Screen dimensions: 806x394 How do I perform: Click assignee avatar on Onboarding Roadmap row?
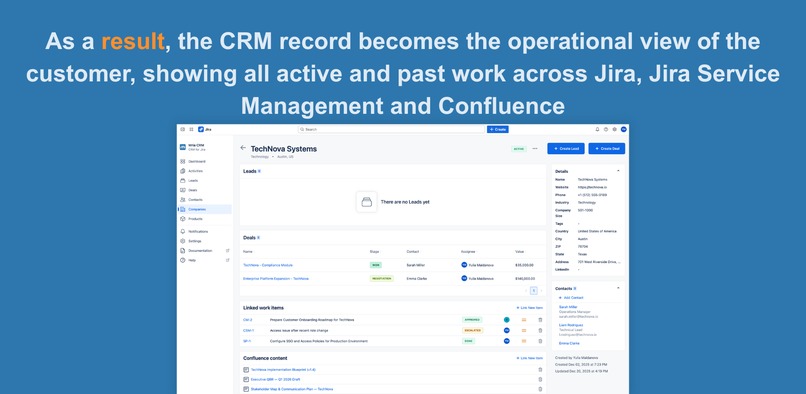(x=506, y=319)
